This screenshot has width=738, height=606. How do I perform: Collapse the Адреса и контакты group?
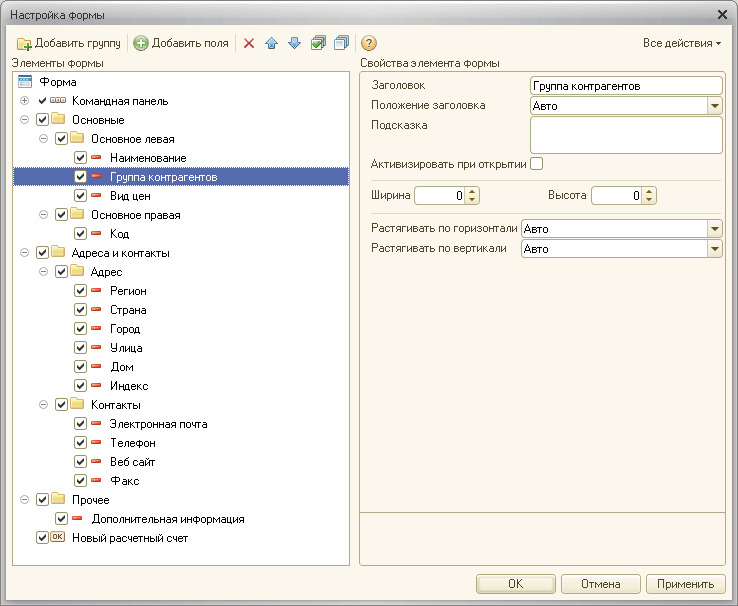pyautogui.click(x=24, y=253)
